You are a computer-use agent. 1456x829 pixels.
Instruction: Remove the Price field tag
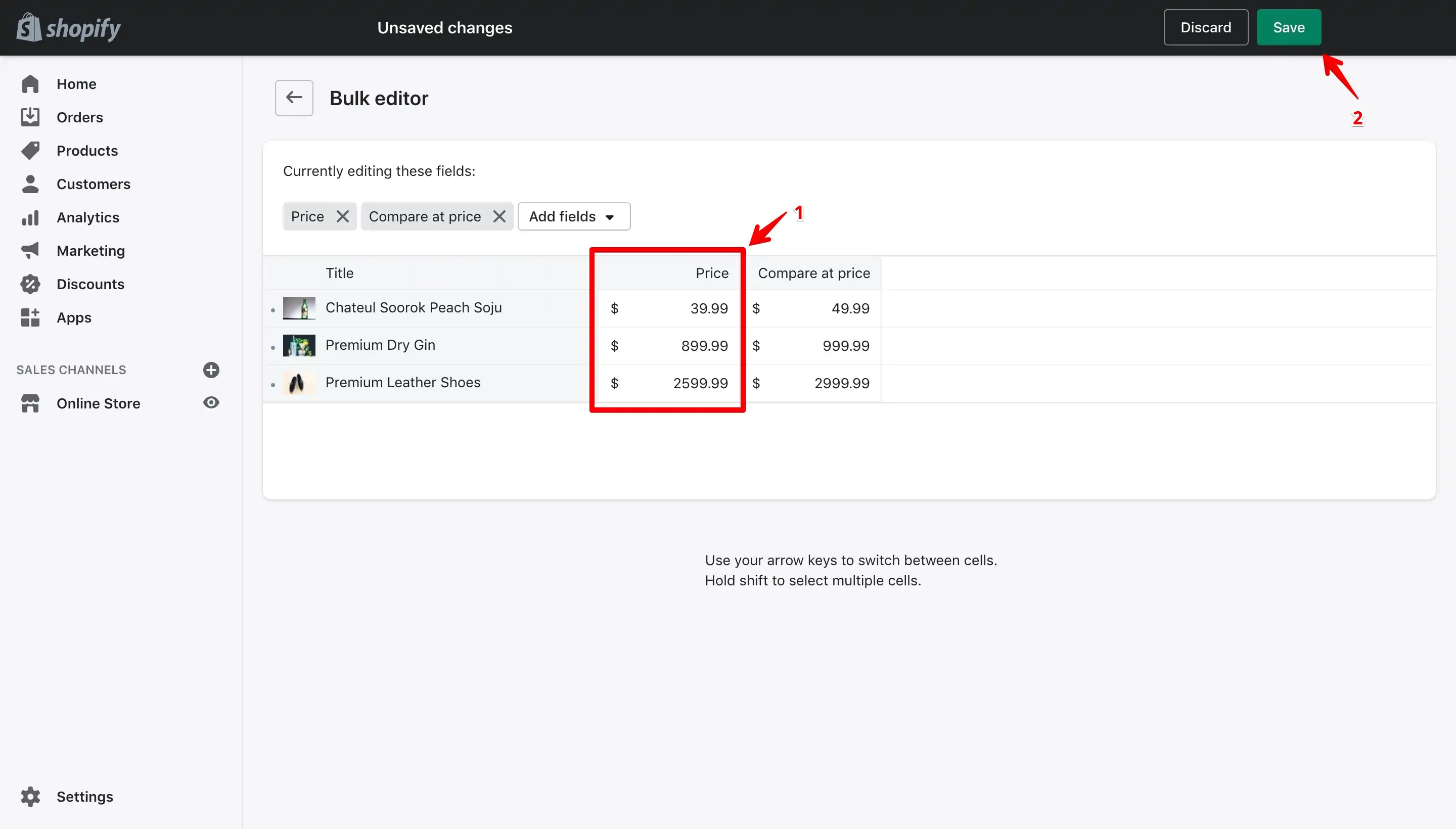pyautogui.click(x=342, y=216)
